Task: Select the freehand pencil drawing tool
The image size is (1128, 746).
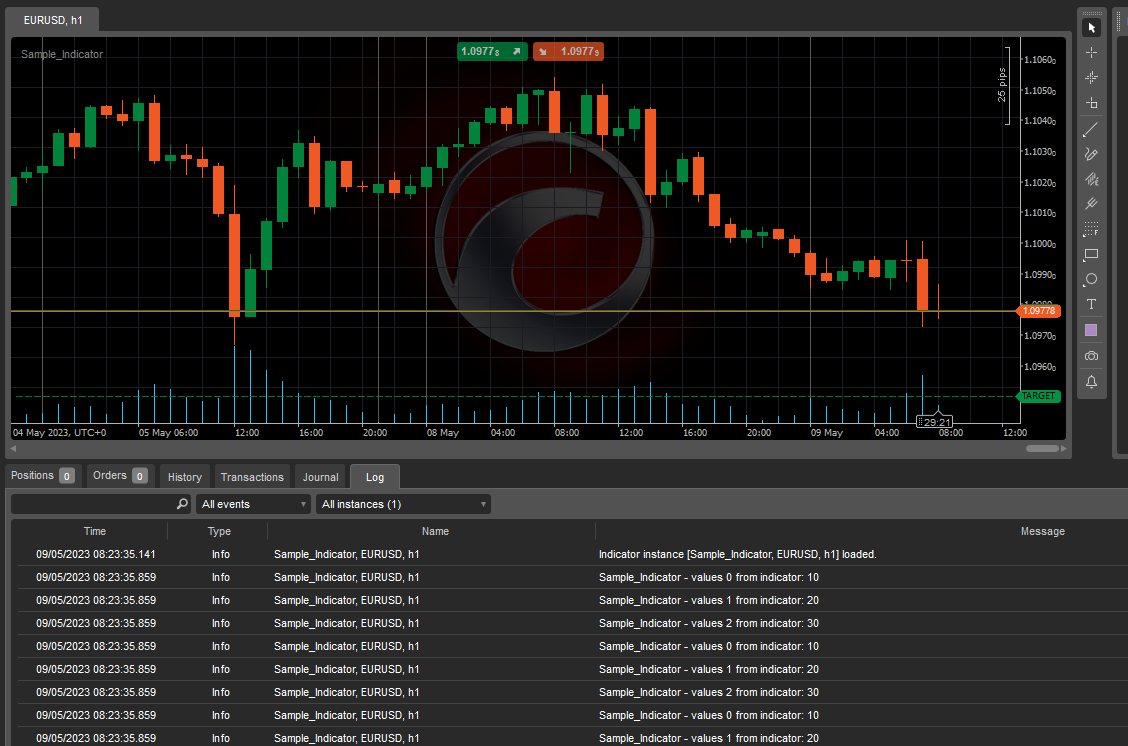Action: (1091, 154)
